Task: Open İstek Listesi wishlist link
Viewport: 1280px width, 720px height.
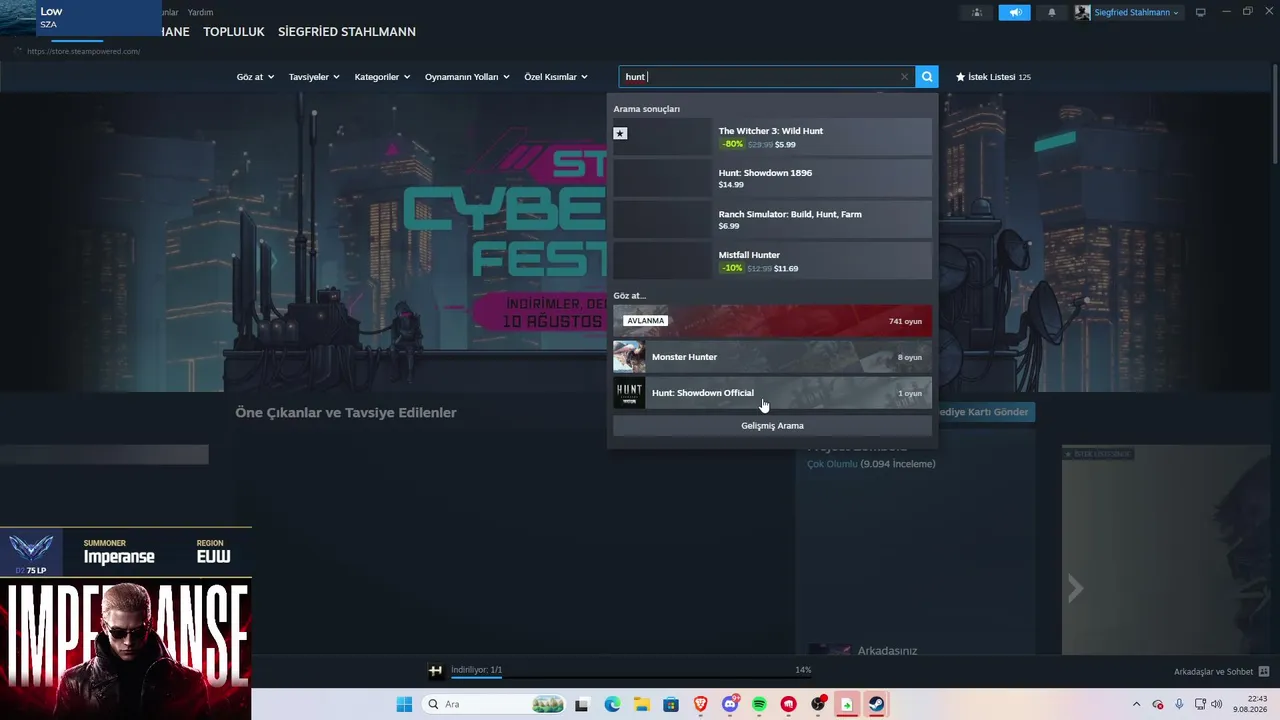Action: (993, 77)
